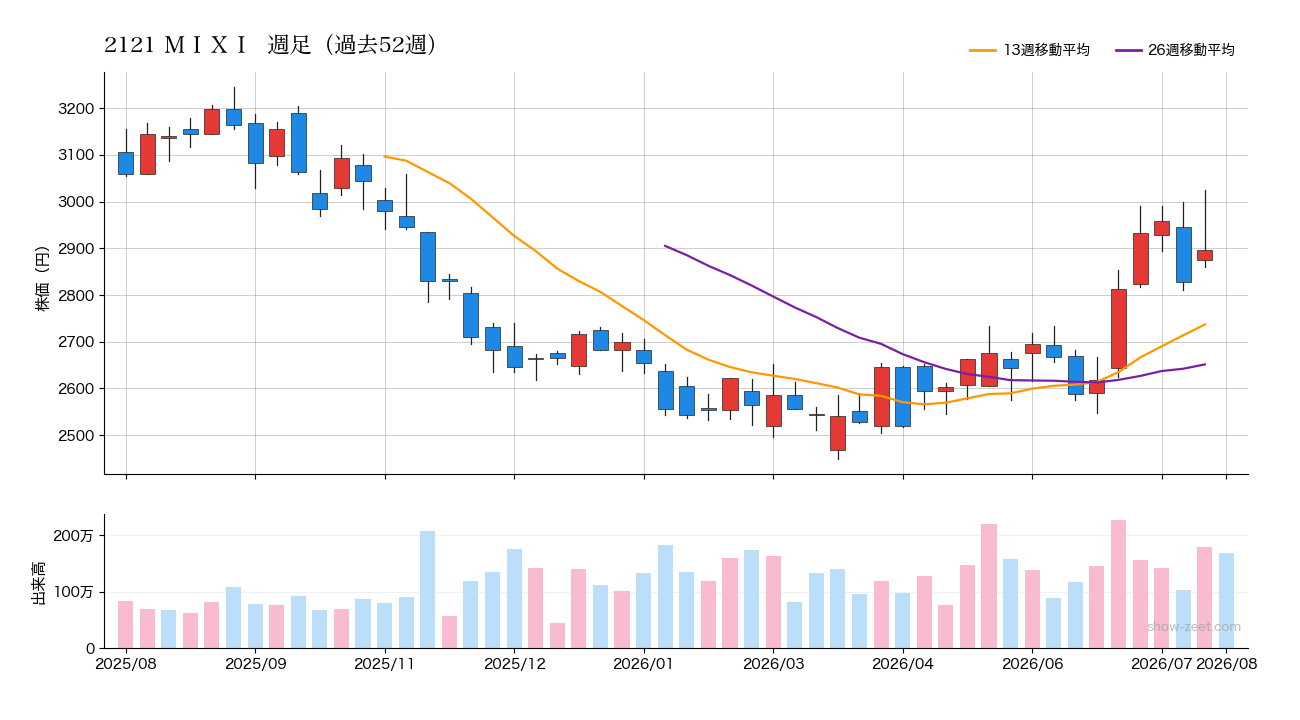1300x720 pixels.
Task: Click the 2025/11 date label
Action: [385, 664]
